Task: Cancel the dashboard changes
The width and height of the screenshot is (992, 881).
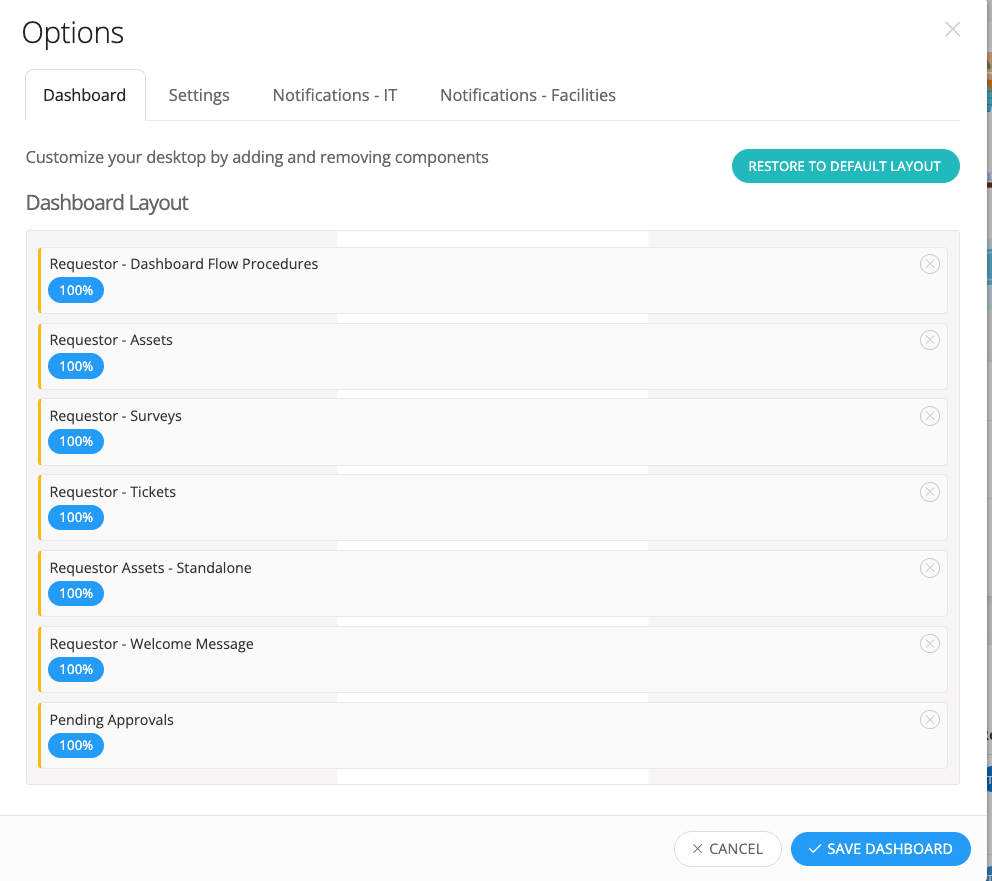Action: pyautogui.click(x=728, y=849)
